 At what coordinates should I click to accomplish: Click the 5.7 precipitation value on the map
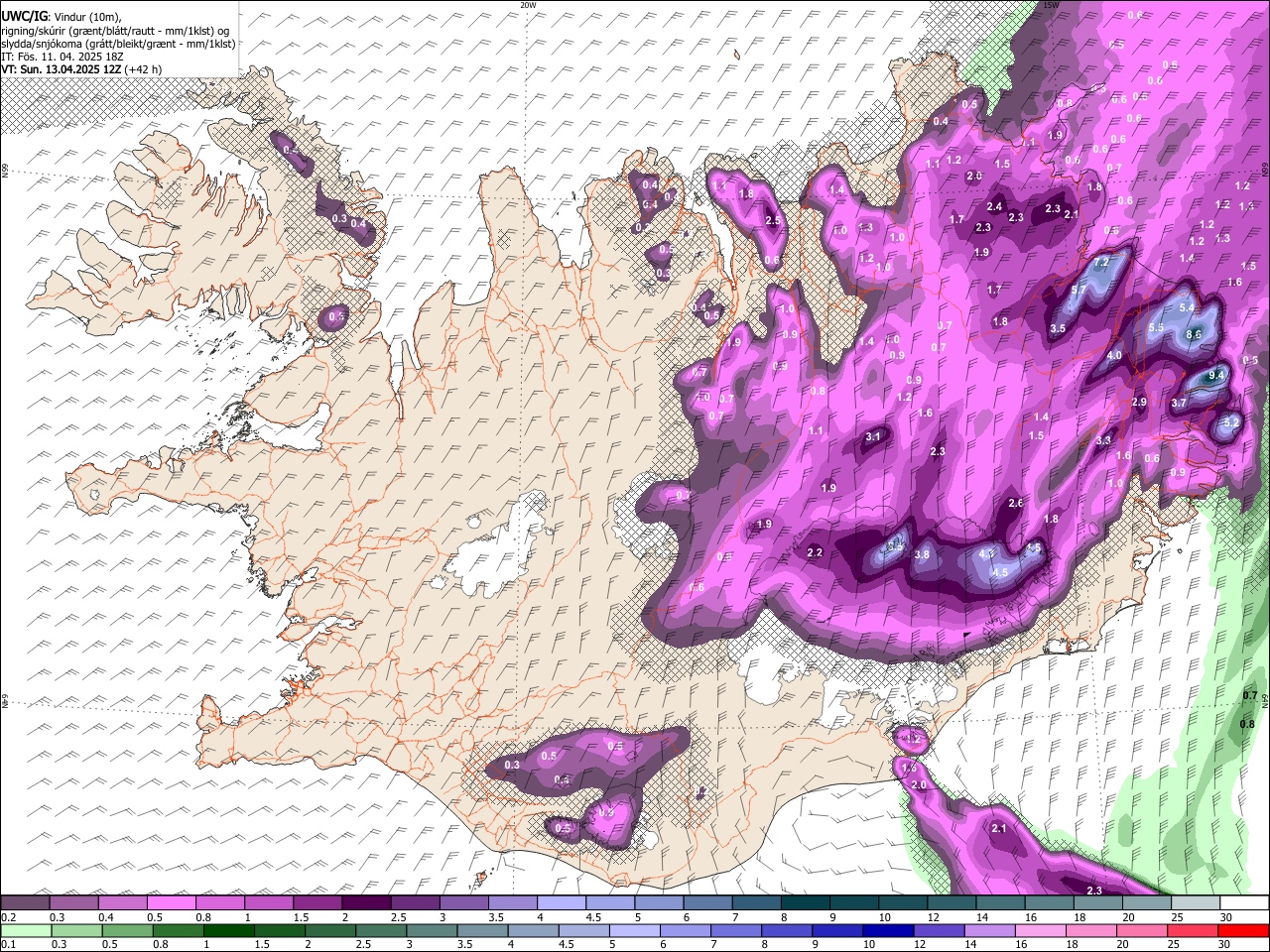pos(1079,291)
